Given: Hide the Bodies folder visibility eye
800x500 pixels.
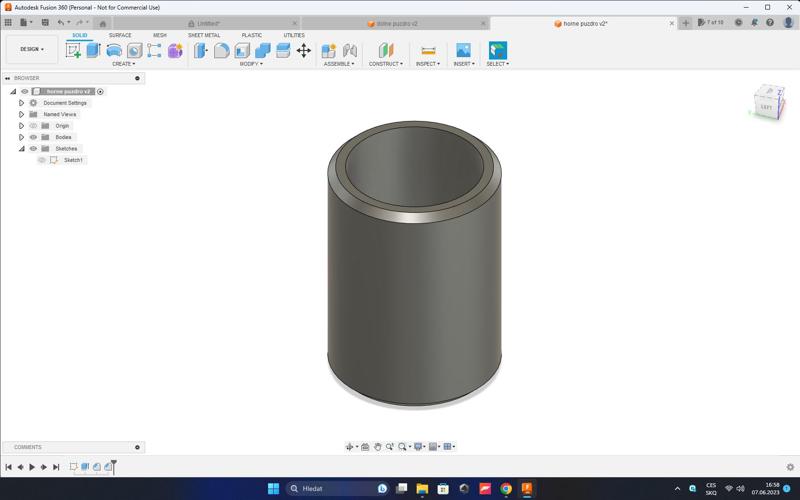Looking at the screenshot, I should (x=33, y=137).
